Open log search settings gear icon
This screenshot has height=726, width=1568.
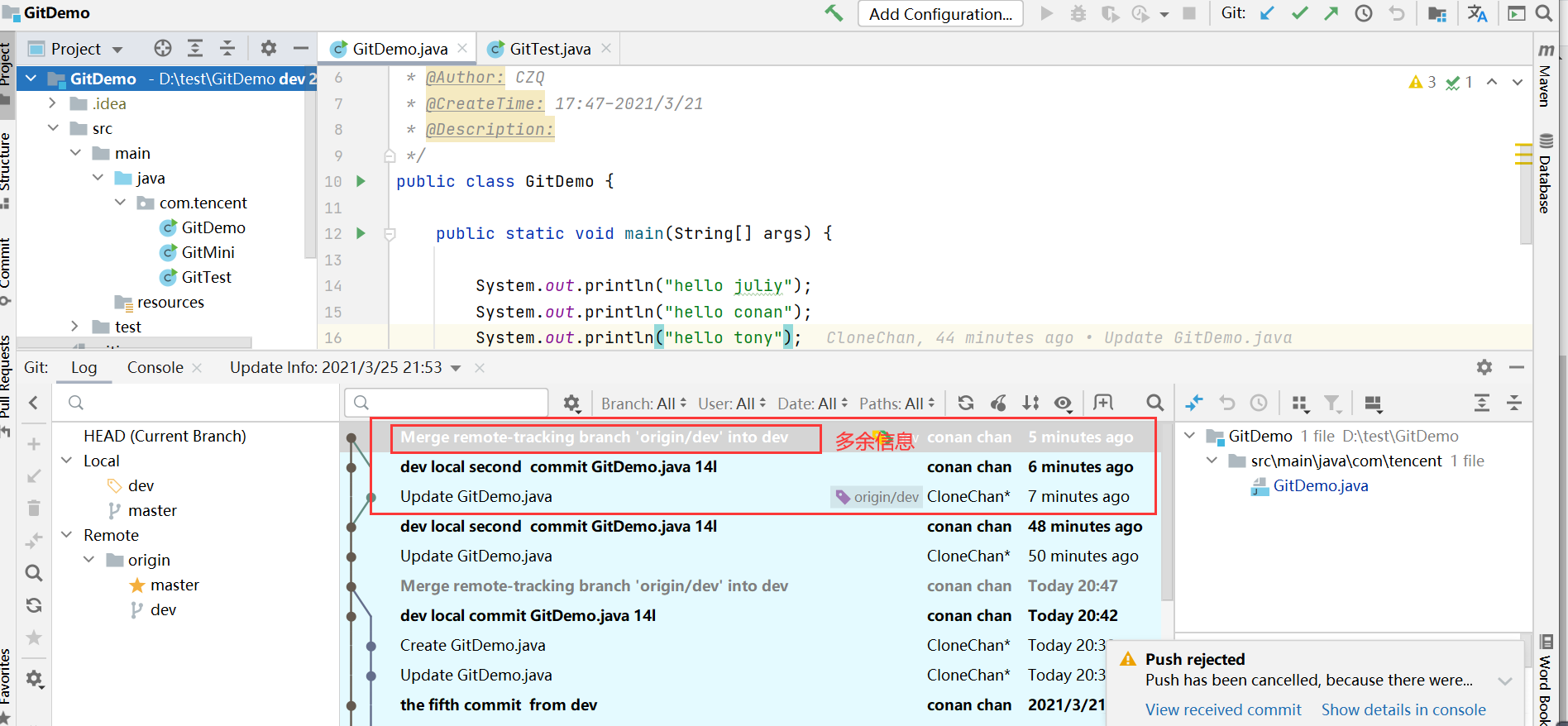tap(571, 403)
